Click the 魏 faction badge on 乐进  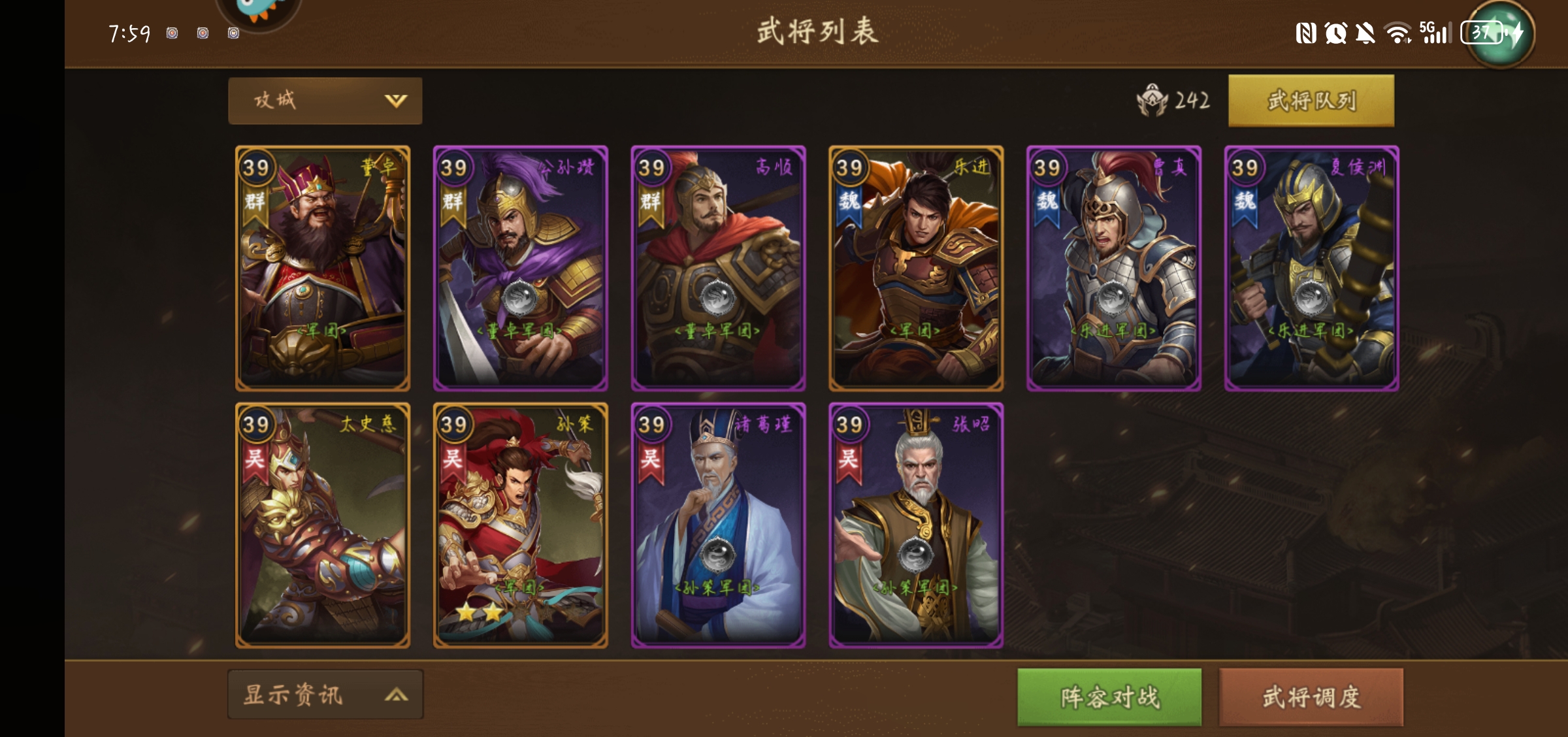[849, 205]
